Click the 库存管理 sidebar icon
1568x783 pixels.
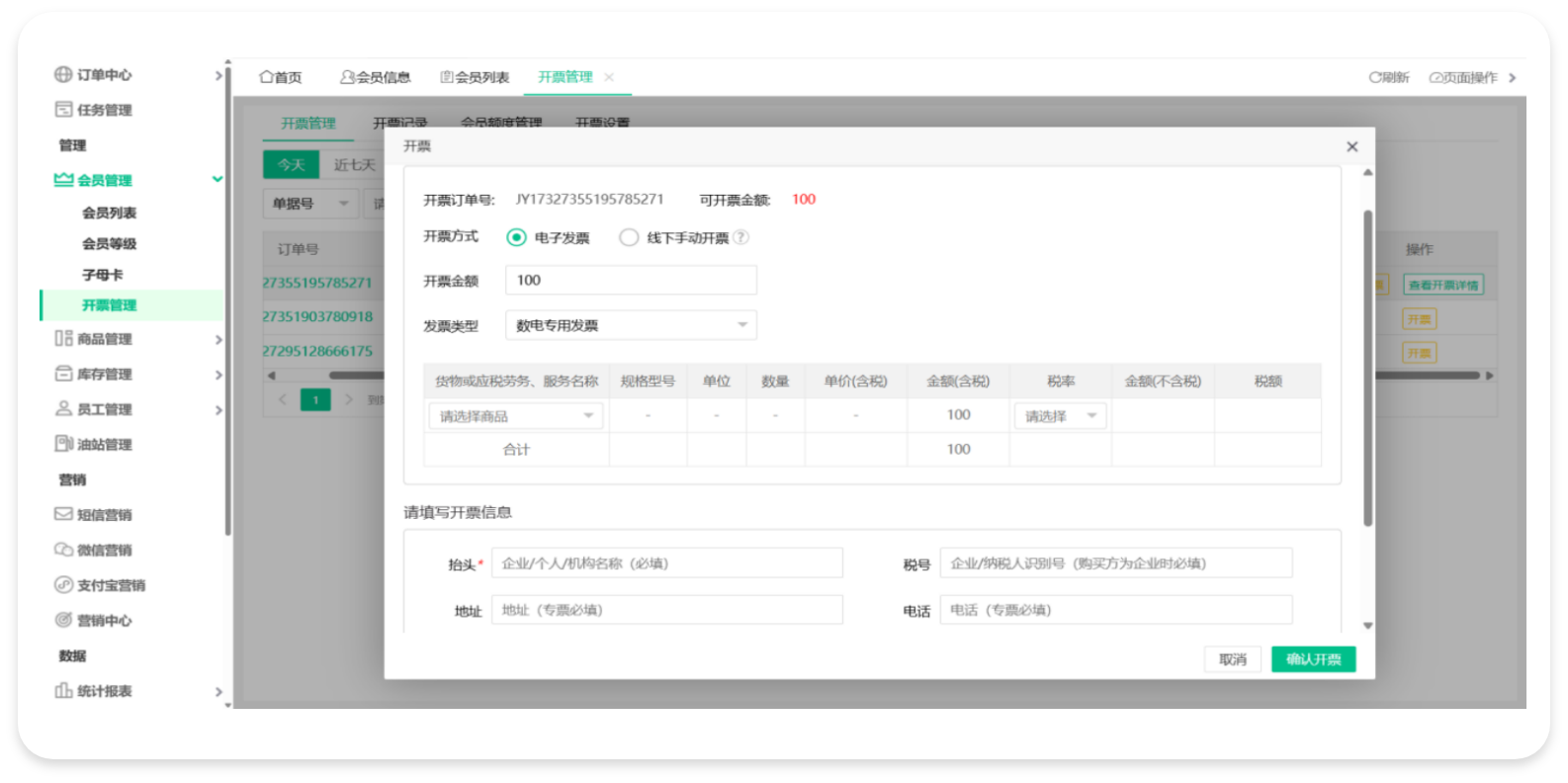tap(63, 374)
